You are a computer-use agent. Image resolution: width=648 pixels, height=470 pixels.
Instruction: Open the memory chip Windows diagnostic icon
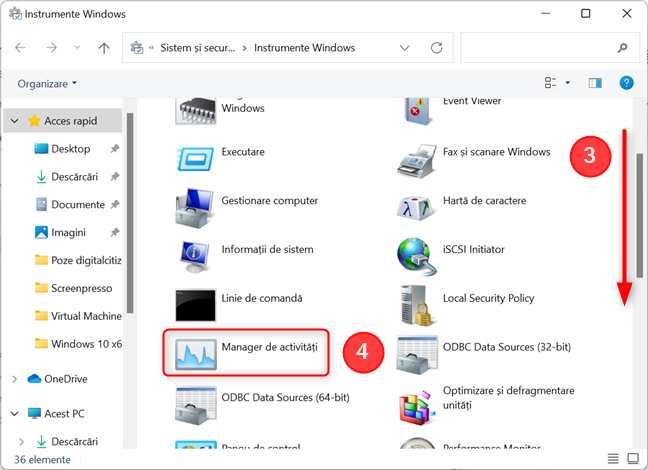coord(195,111)
